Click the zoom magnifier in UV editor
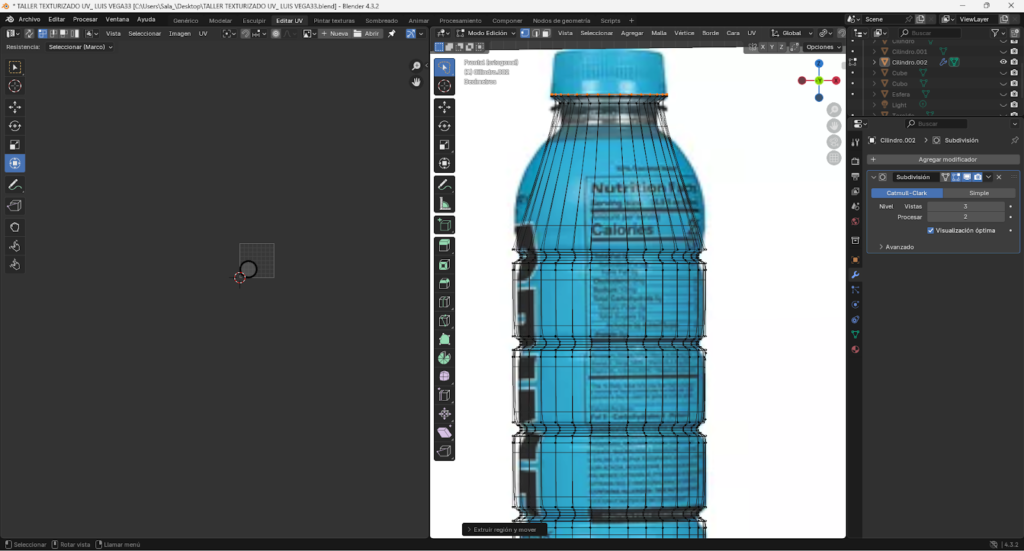 416,66
